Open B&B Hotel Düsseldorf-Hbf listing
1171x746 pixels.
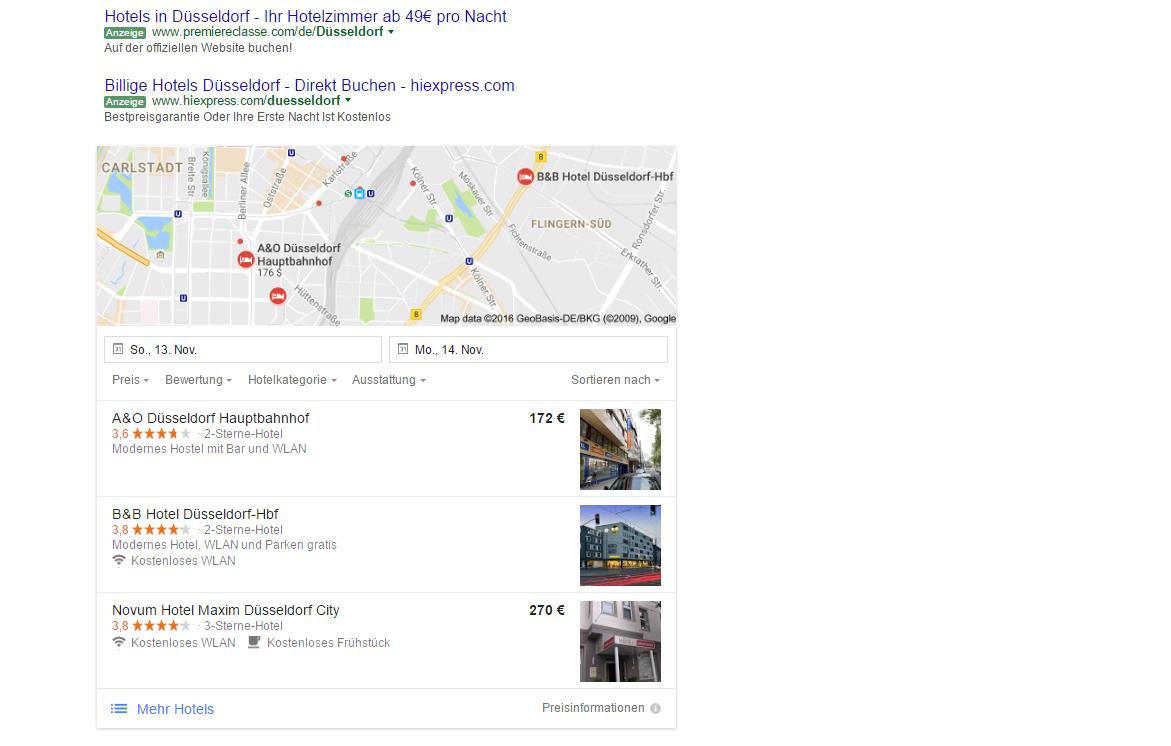[195, 515]
